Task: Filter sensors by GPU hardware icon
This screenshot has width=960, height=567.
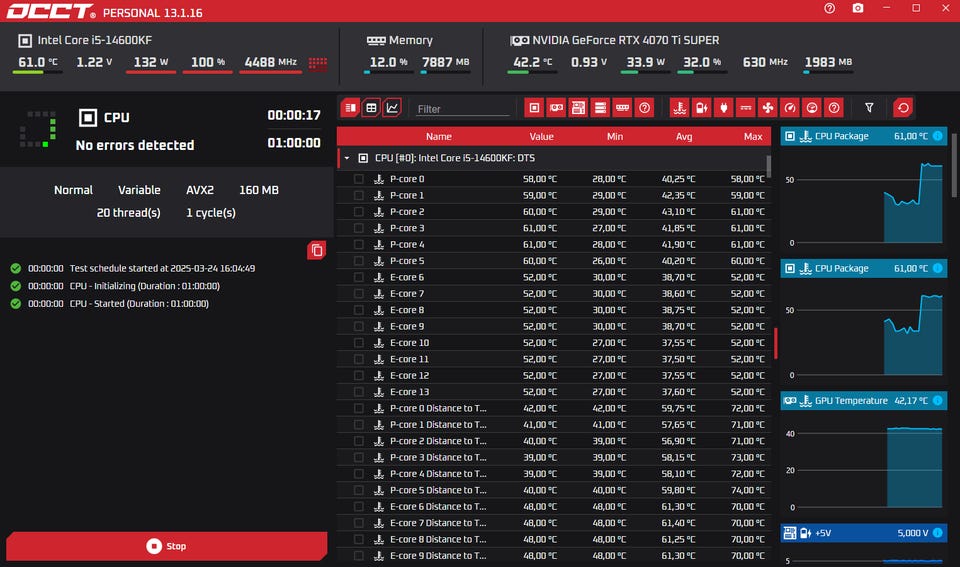Action: [x=557, y=108]
